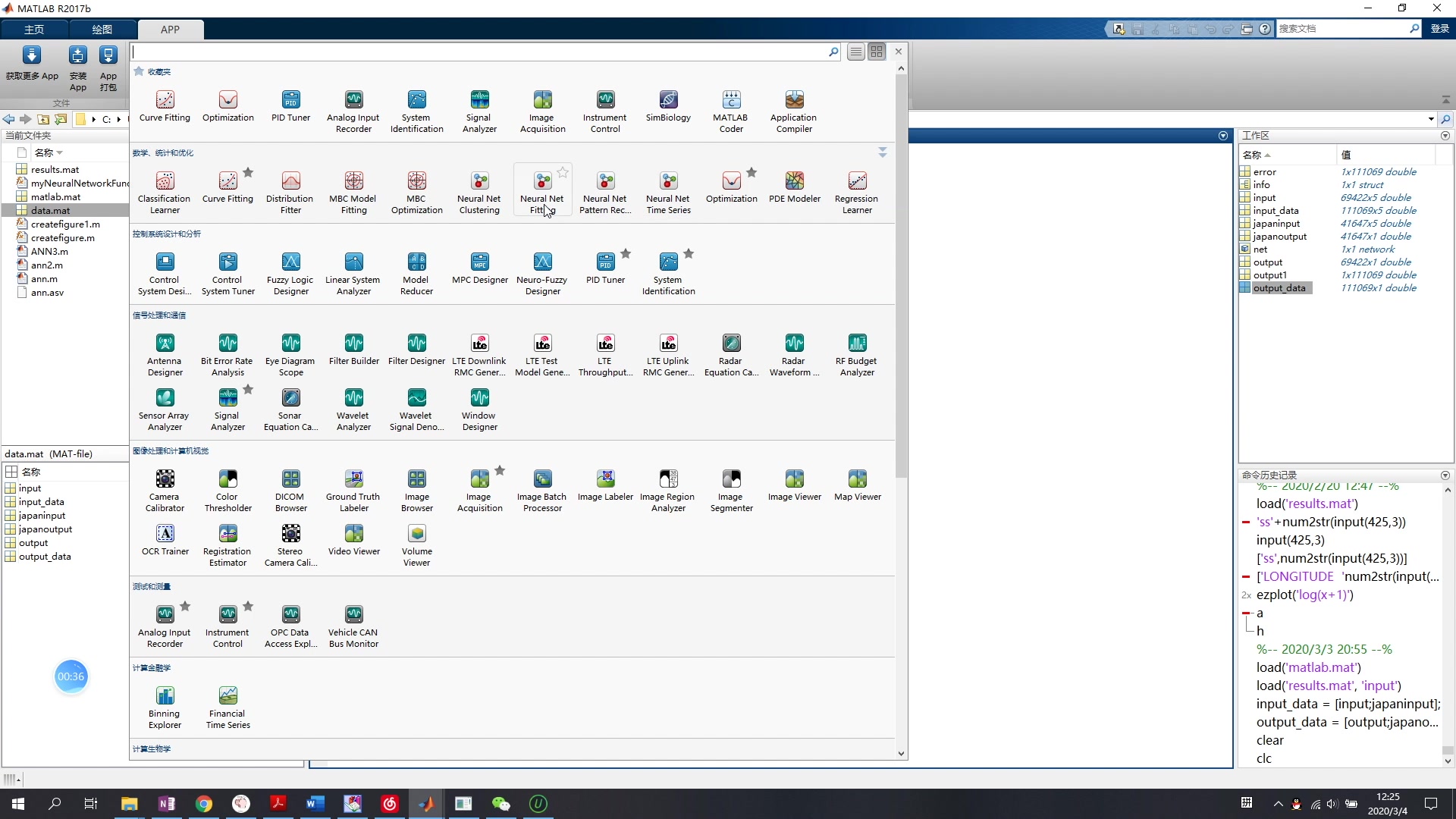Toggle favorite star for Analog Input Recorder in test section
The image size is (1456, 819).
click(x=185, y=606)
